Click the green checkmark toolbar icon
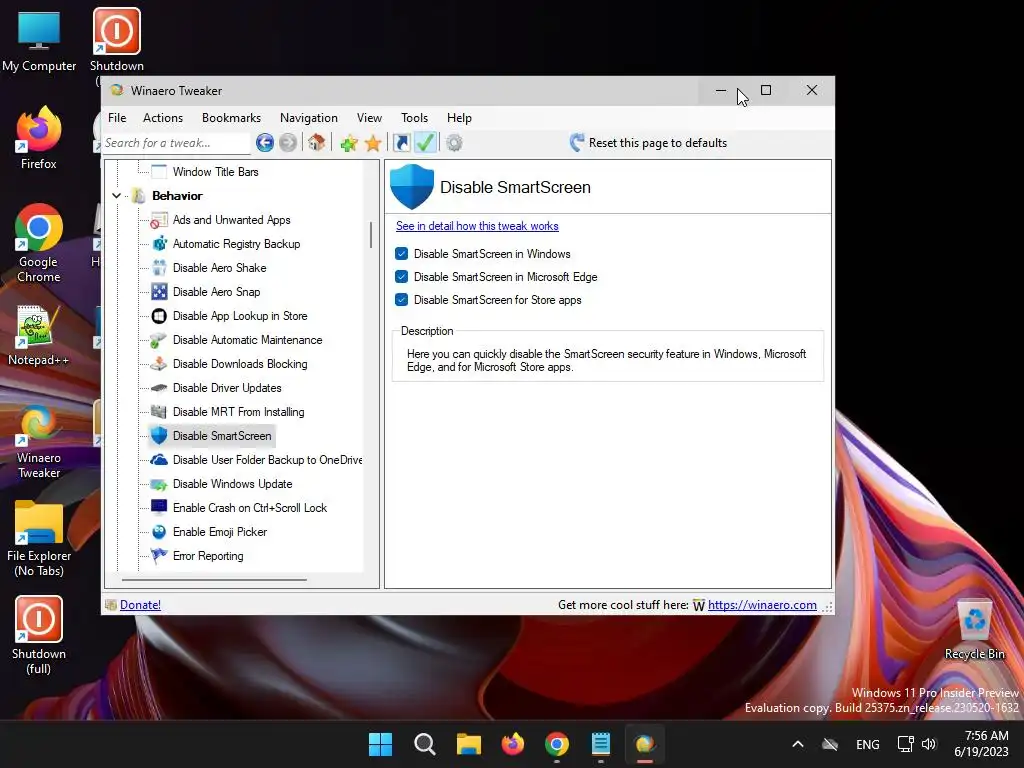 tap(425, 142)
